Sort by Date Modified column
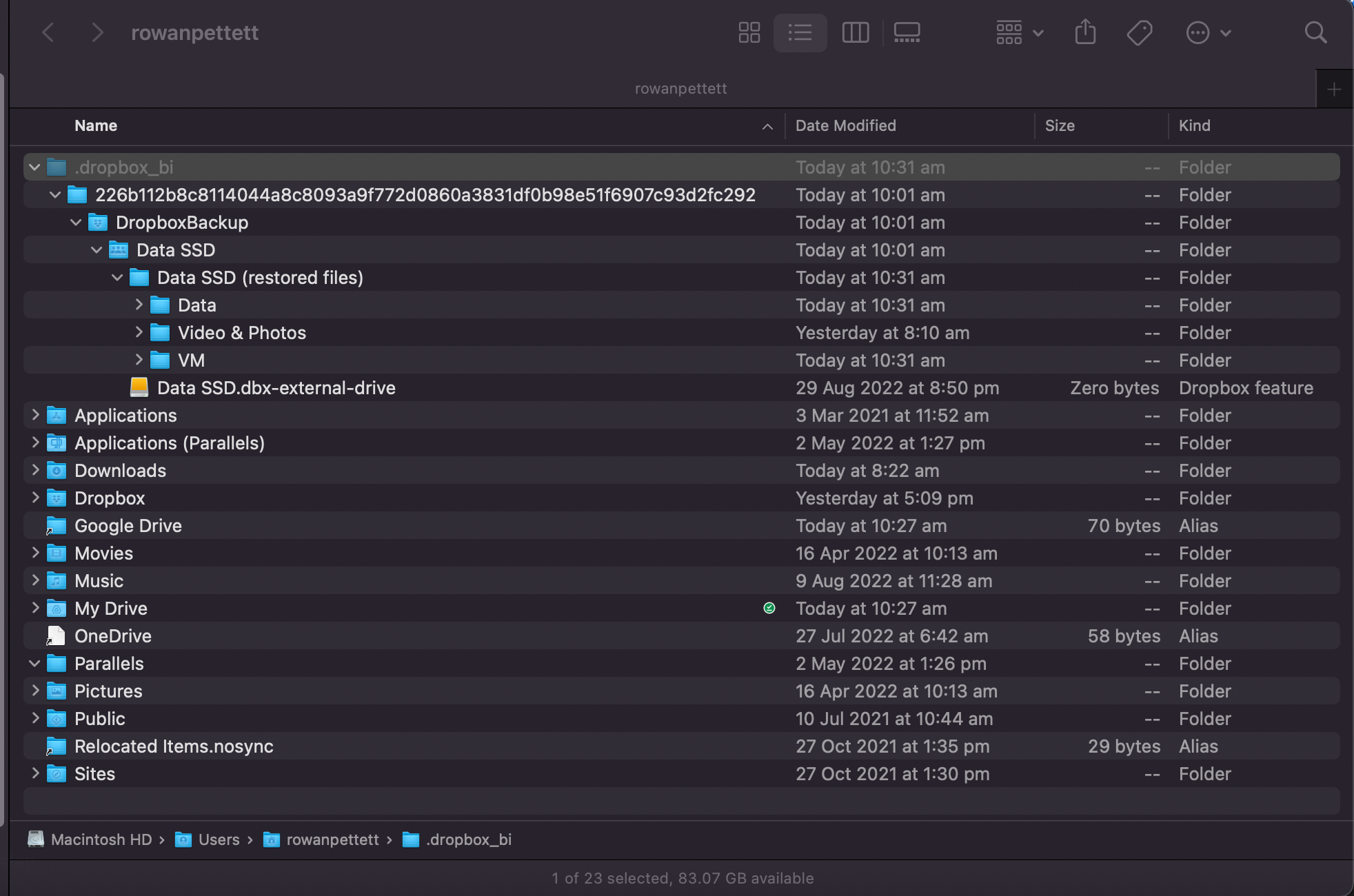This screenshot has height=896, width=1354. [x=845, y=125]
